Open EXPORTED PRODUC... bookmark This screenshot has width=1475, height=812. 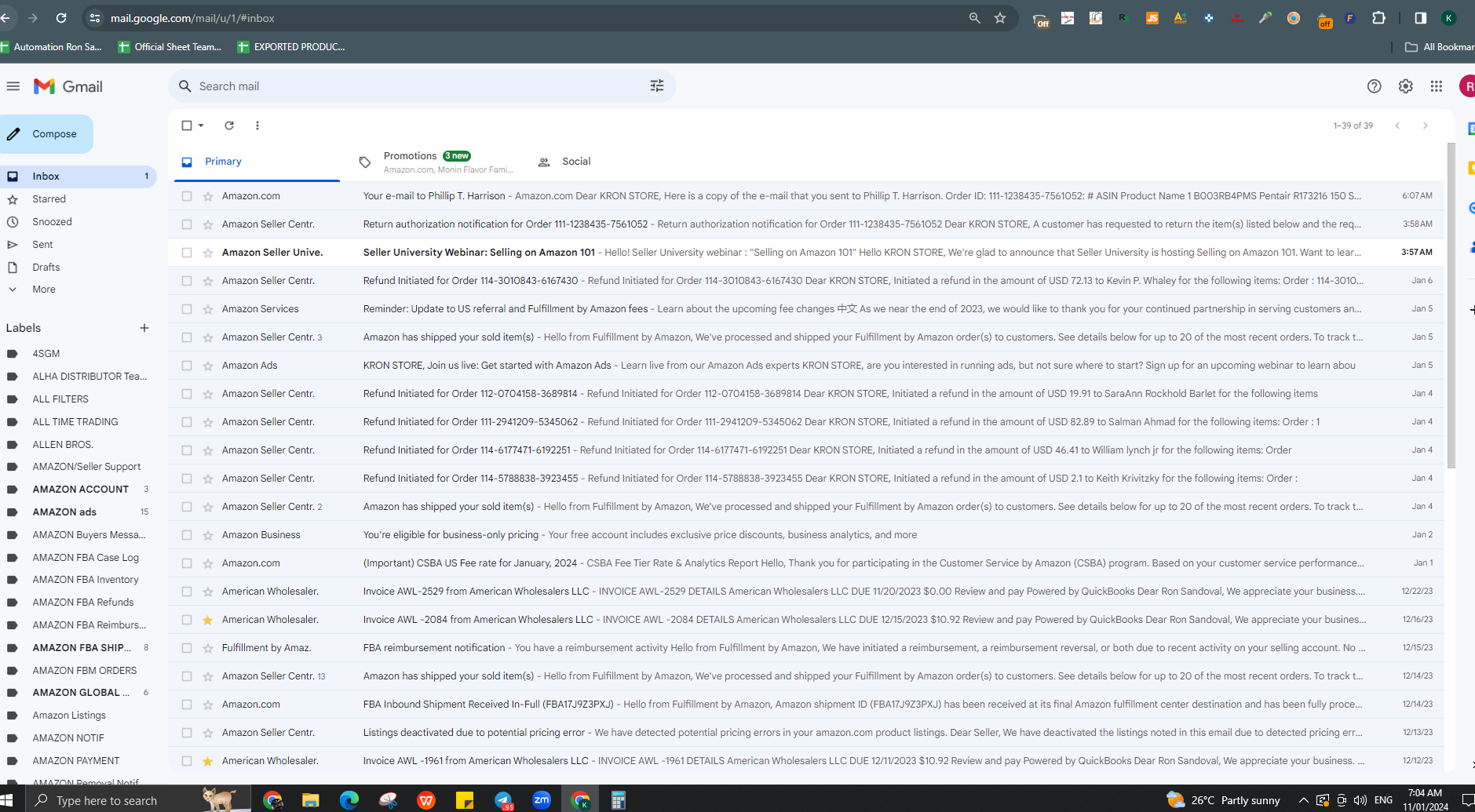(x=290, y=47)
